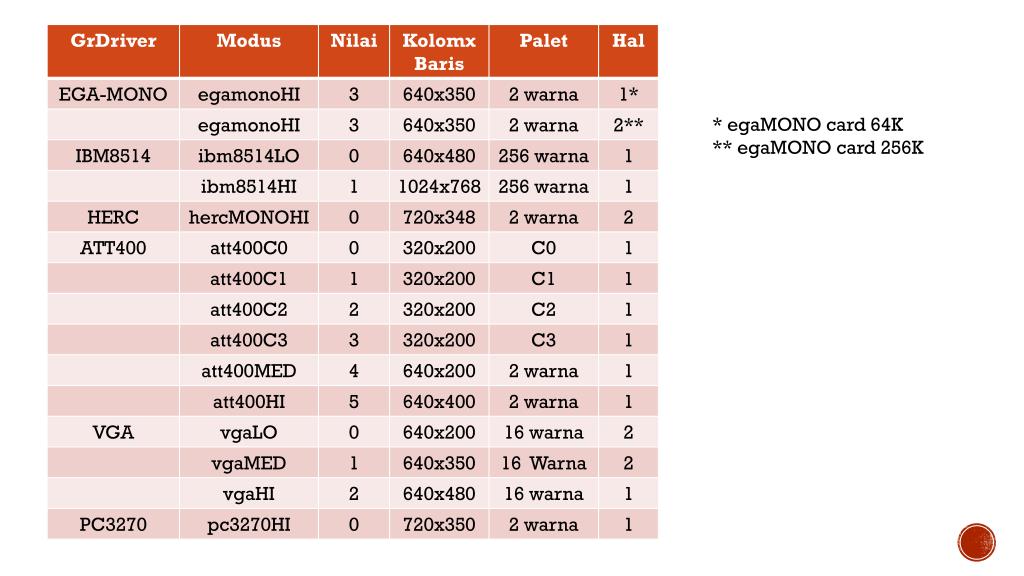Click the hercMONOHI cell
Screen dimensions: 1024x576
pyautogui.click(x=249, y=217)
